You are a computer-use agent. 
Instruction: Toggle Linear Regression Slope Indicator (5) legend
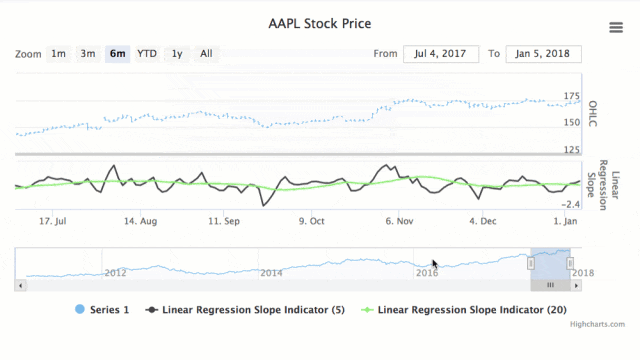pos(245,310)
